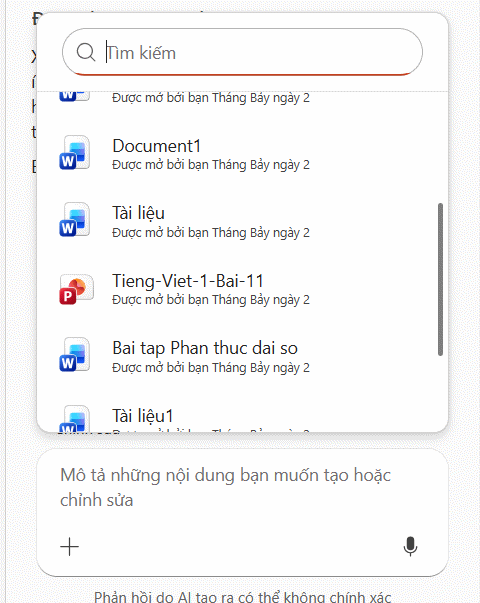The height and width of the screenshot is (603, 480).
Task: Click PowerPoint icon beside Tieng-Viet-1-Bai-11
Action: pos(76,289)
